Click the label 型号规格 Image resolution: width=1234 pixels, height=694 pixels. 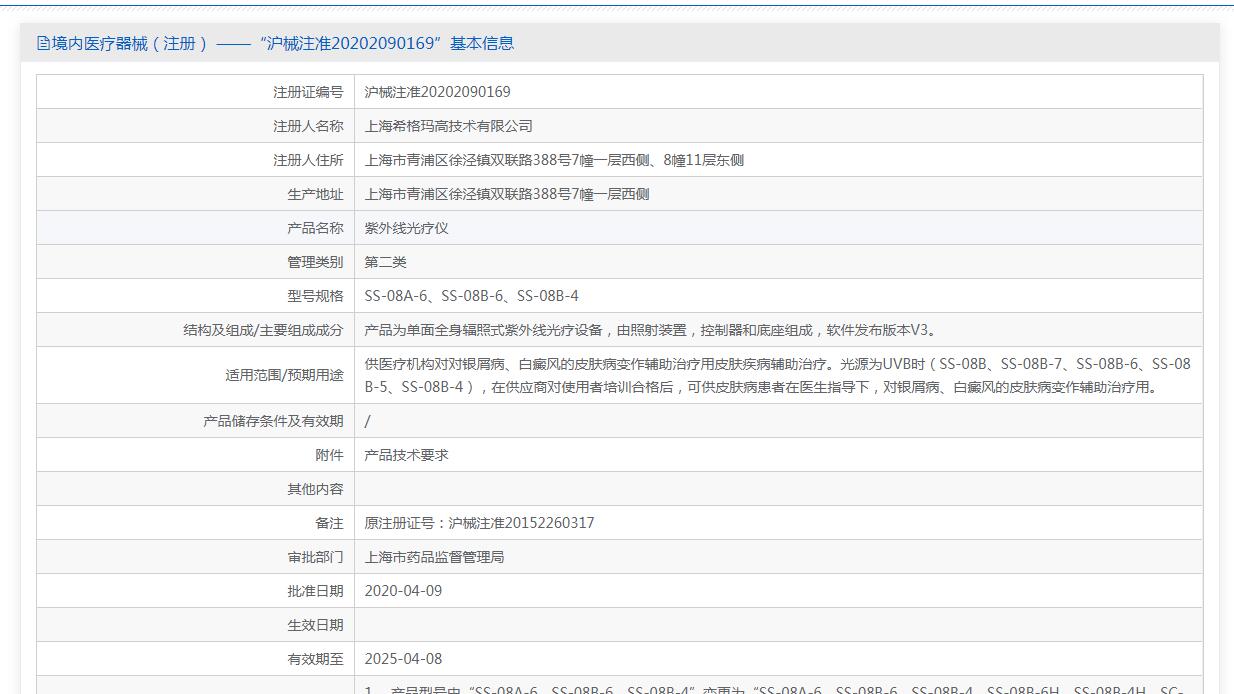315,296
